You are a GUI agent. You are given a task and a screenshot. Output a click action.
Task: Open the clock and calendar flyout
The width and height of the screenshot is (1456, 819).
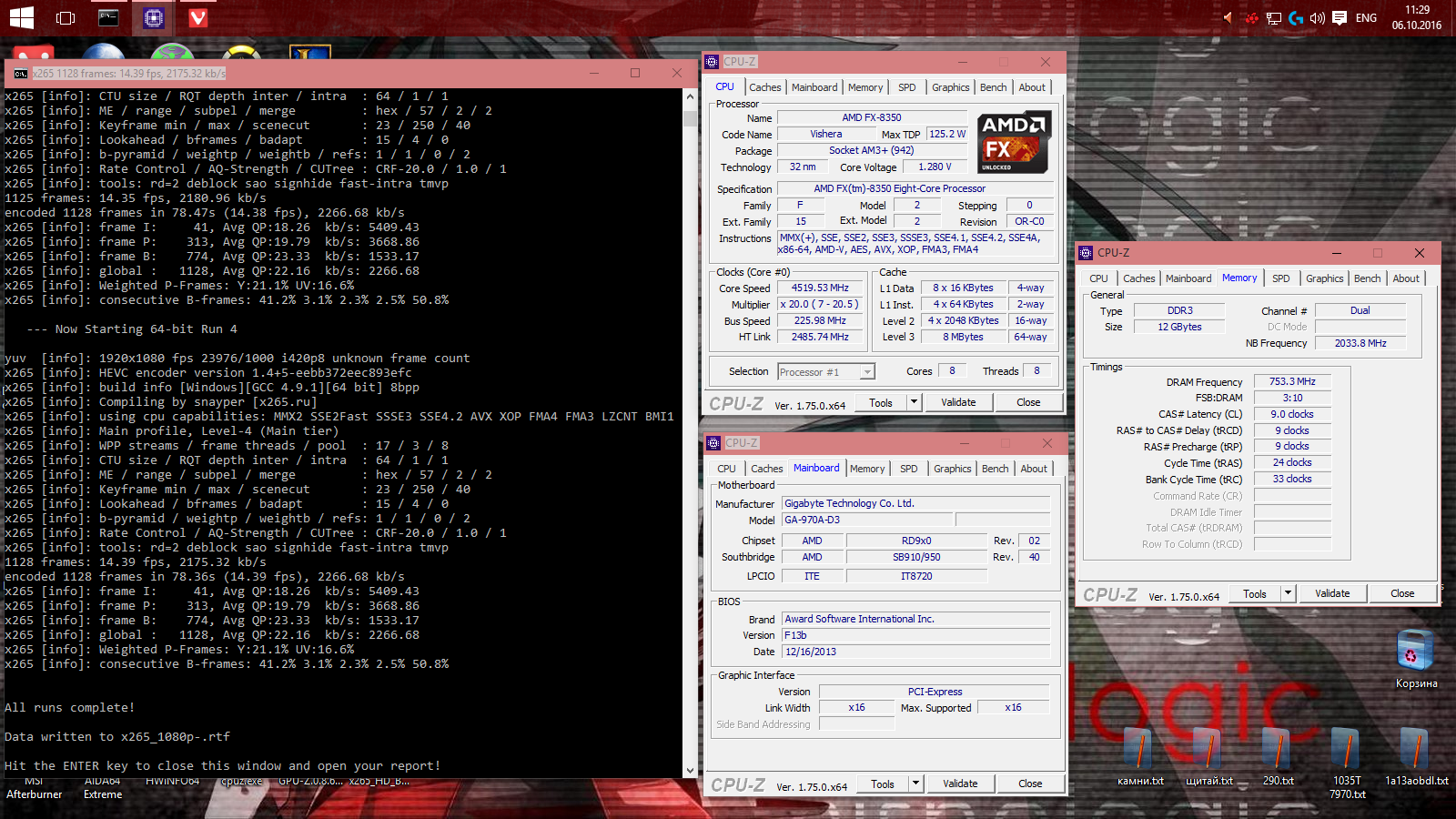coord(1417,17)
